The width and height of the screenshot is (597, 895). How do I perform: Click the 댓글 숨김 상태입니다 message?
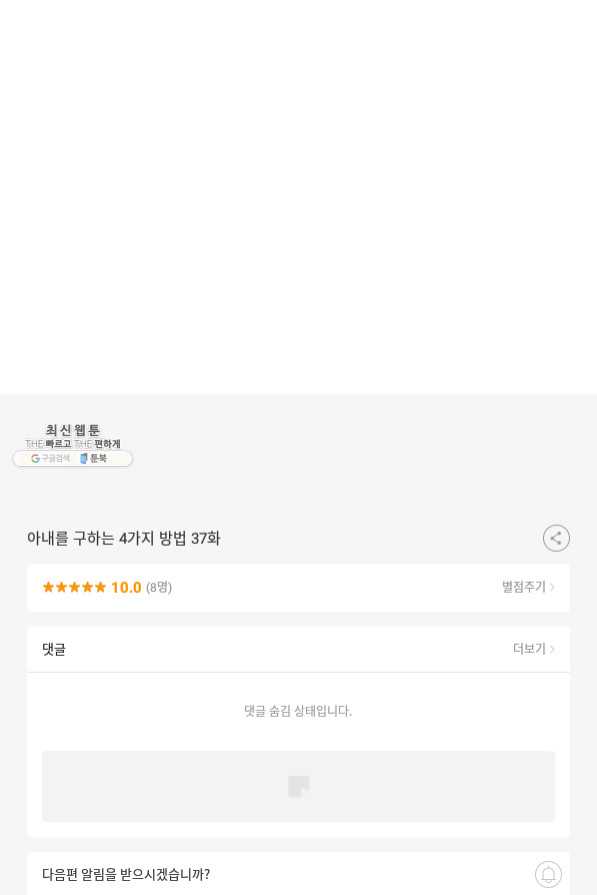298,711
